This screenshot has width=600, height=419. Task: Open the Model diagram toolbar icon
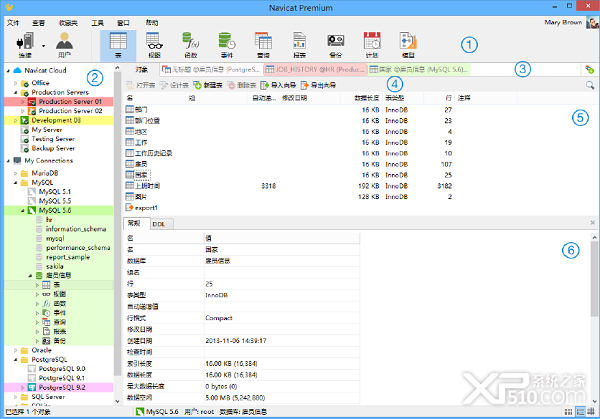click(x=408, y=45)
